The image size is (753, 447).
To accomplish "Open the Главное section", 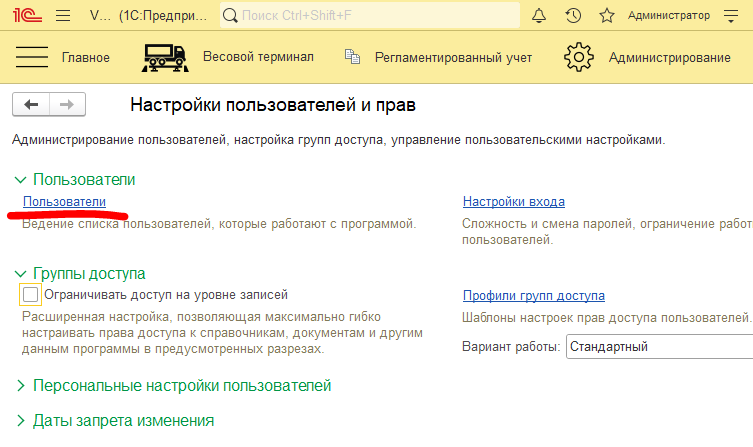I will (85, 58).
